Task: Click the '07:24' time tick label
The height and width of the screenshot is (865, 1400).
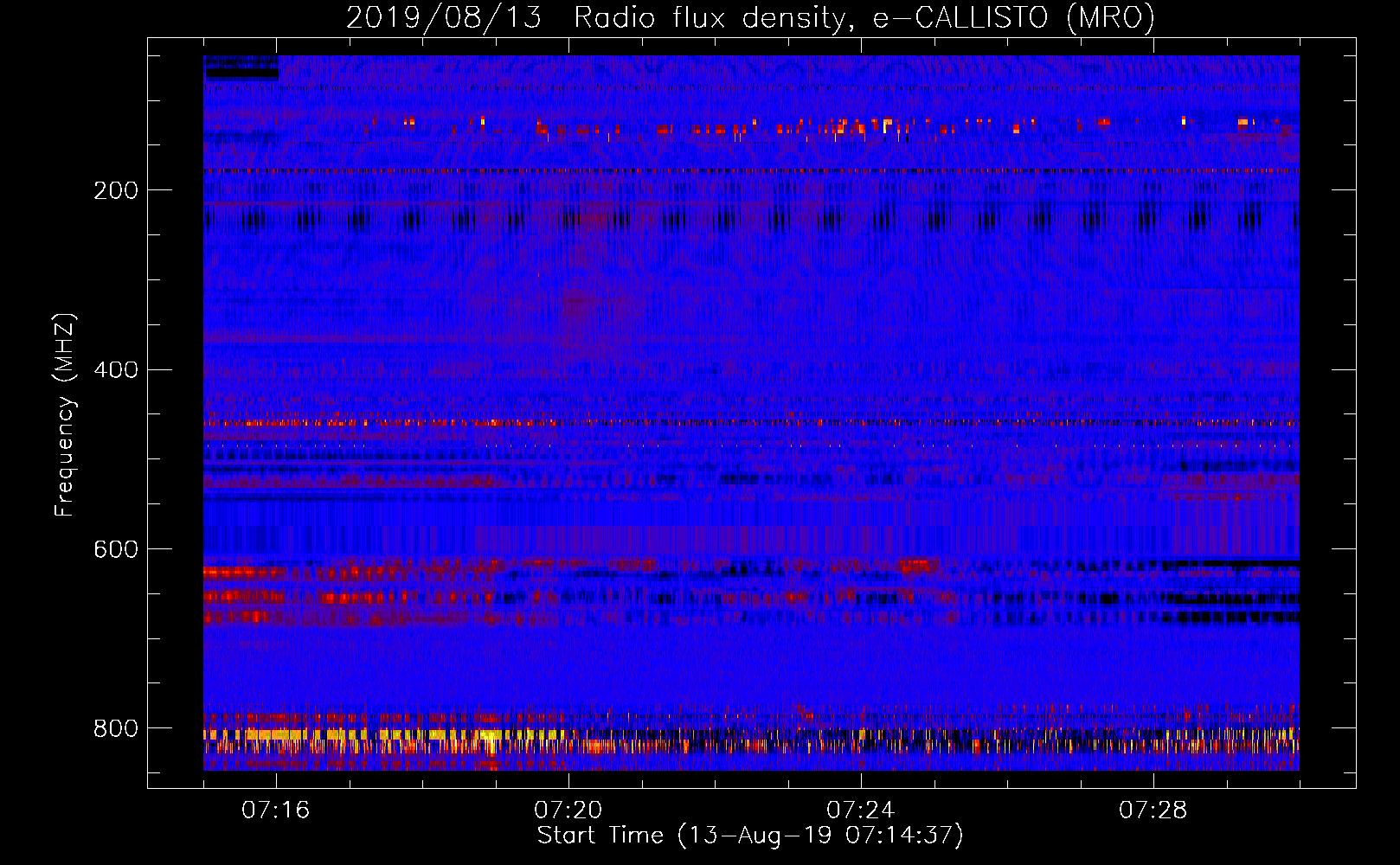Action: click(x=861, y=811)
